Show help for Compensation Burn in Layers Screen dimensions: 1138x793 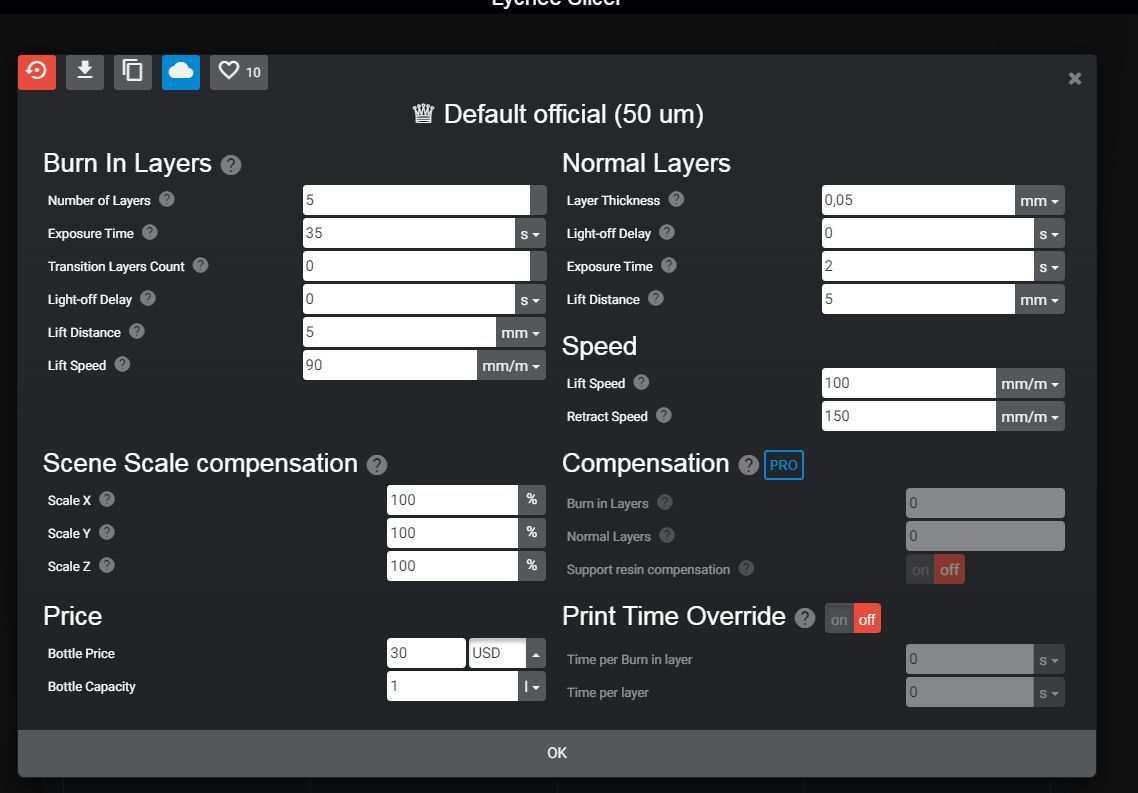pos(664,502)
